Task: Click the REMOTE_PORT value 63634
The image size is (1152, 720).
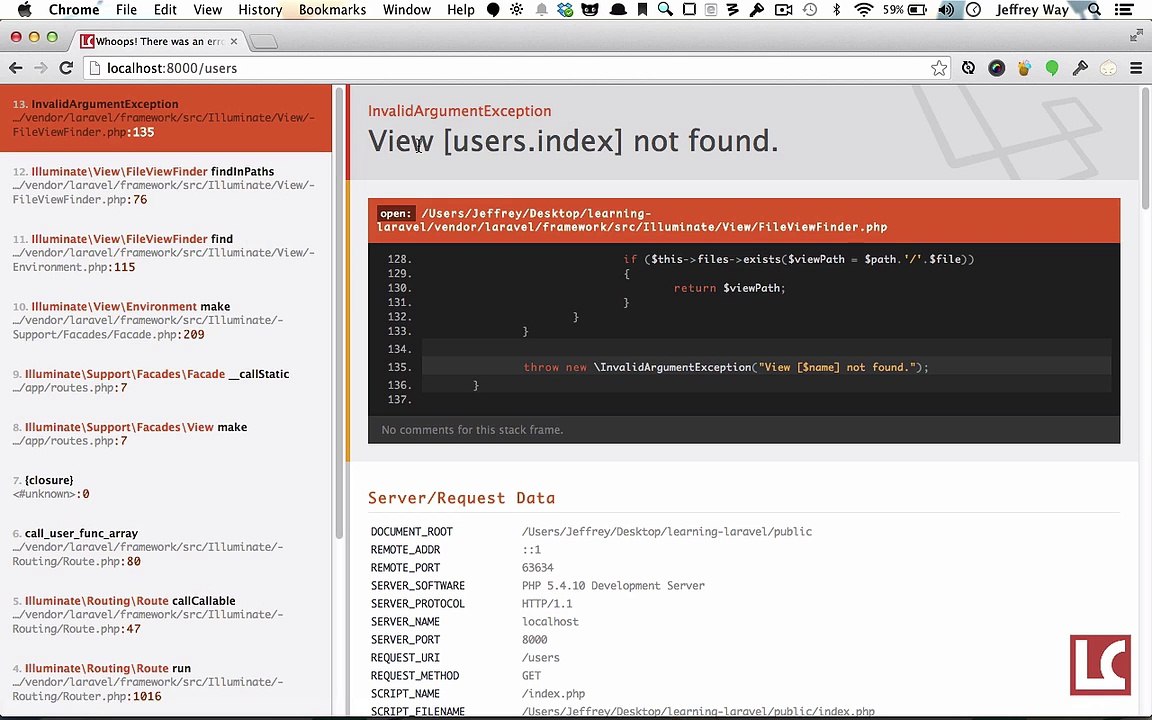Action: tap(538, 567)
